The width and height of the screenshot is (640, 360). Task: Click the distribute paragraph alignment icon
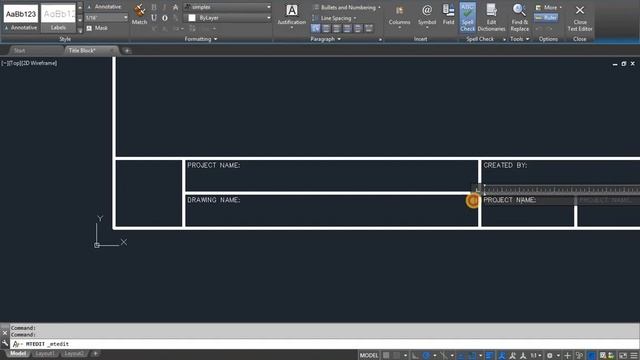coord(369,28)
